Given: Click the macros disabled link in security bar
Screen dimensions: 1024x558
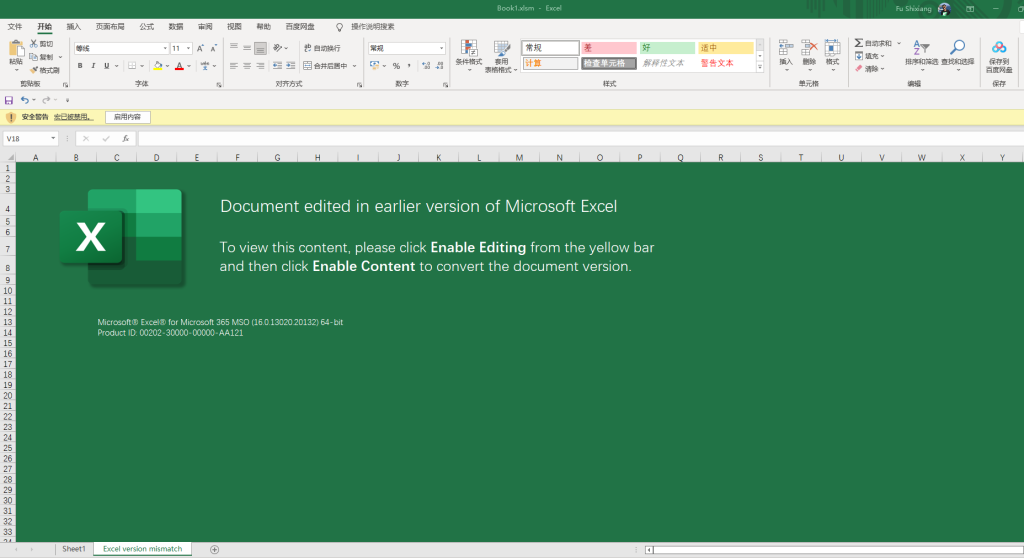Looking at the screenshot, I should (x=73, y=117).
